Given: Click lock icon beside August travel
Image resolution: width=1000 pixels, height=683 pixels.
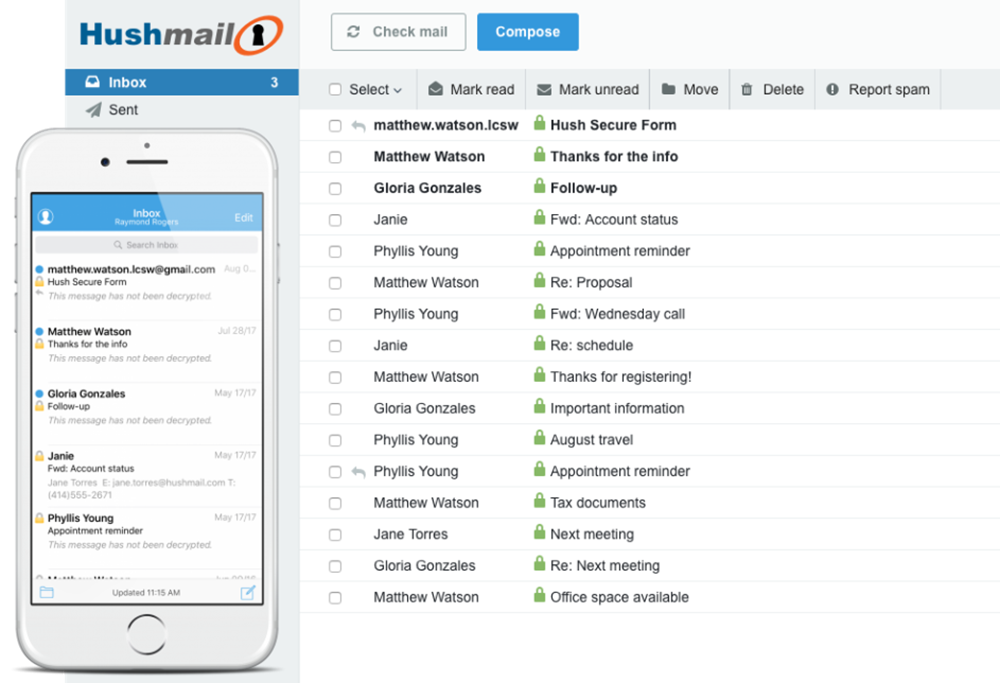Looking at the screenshot, I should (540, 437).
